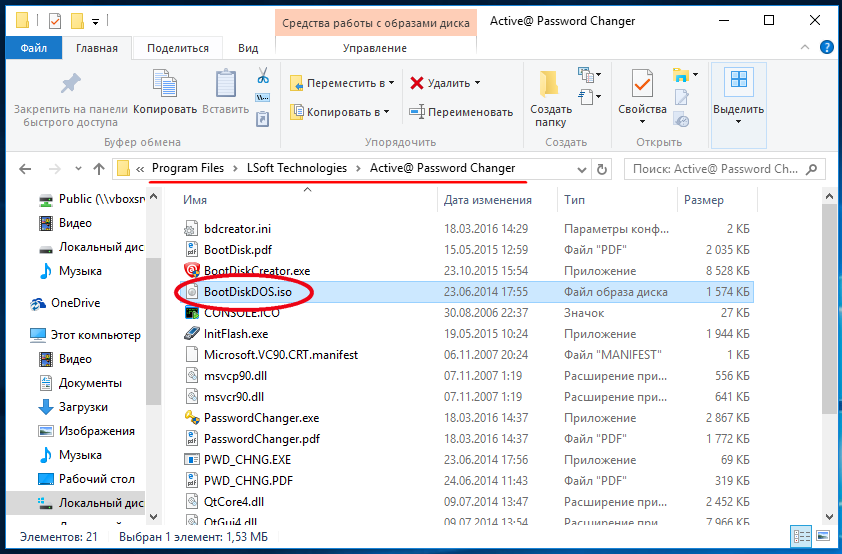Click the Up arrow navigation button

(99, 169)
